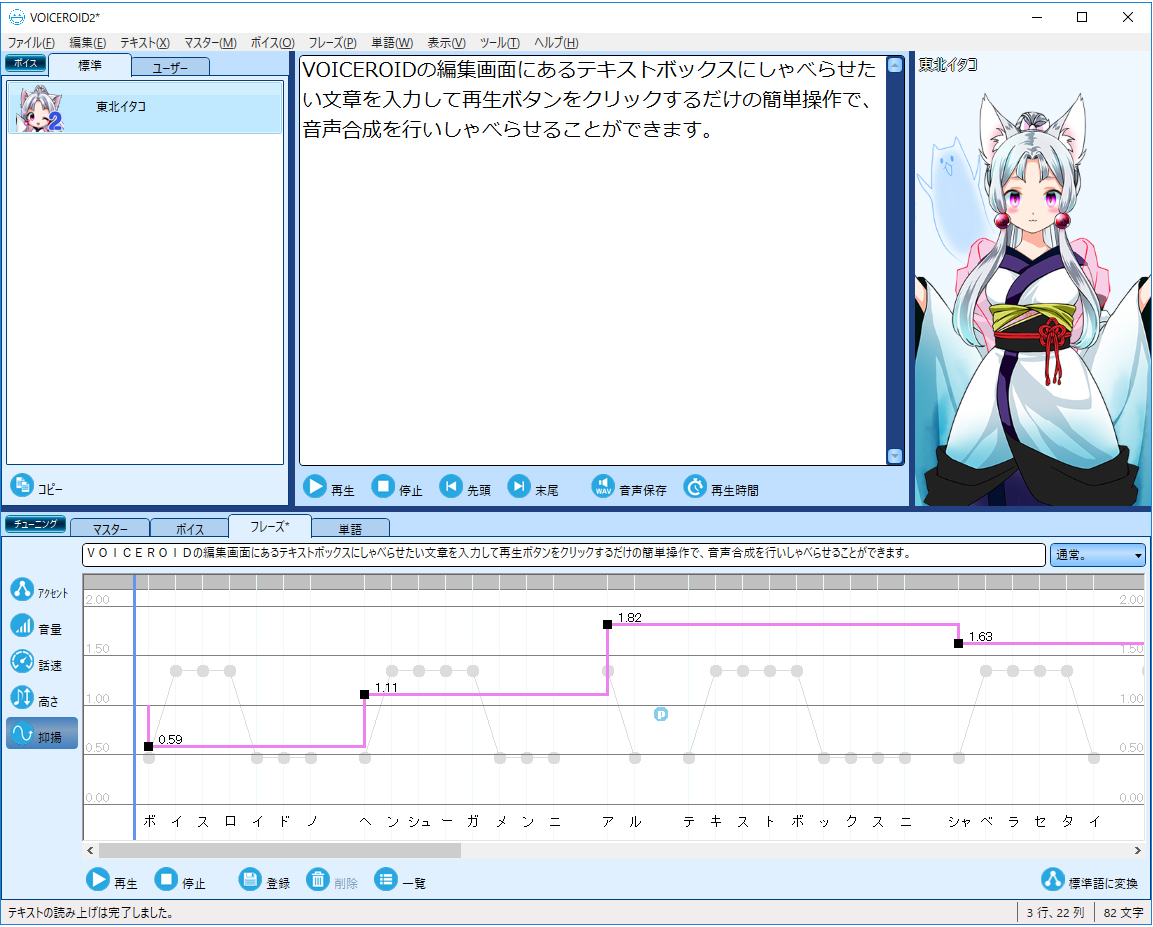Viewport: 1153px width, 927px height.
Task: Switch to the 標準 voice tab
Action: click(90, 65)
